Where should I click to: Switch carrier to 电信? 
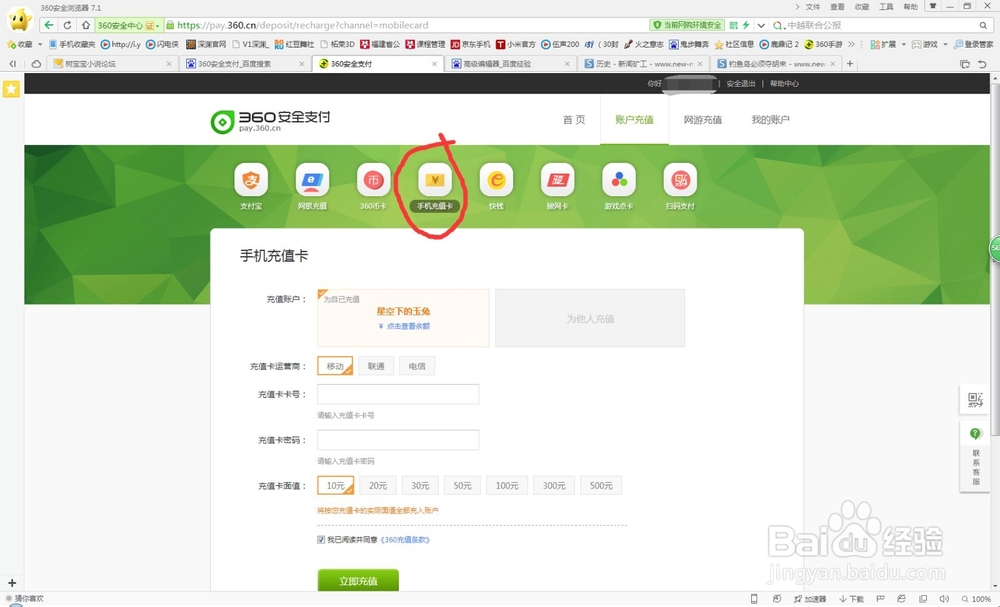coord(416,366)
